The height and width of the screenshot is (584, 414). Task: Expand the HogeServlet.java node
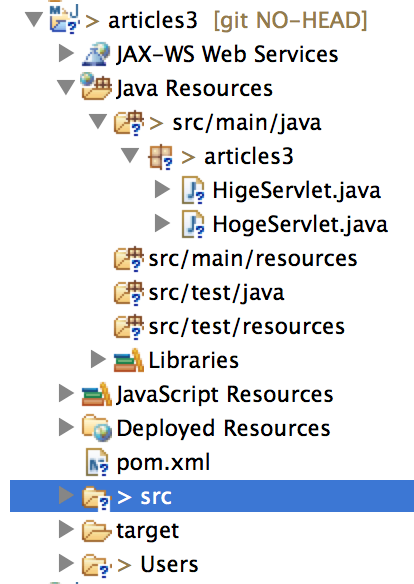162,223
